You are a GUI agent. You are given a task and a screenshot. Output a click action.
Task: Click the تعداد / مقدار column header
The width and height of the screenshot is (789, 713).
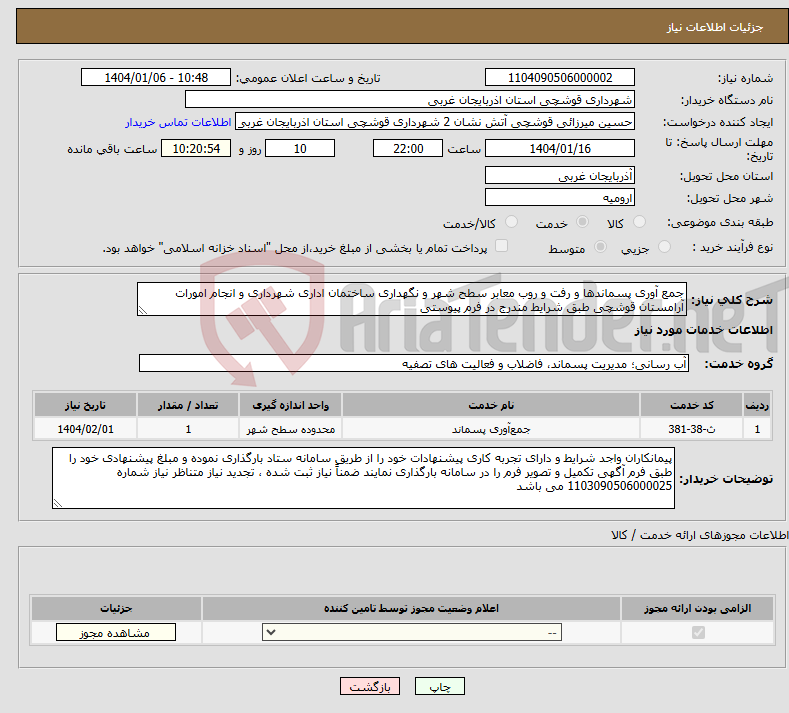click(188, 405)
